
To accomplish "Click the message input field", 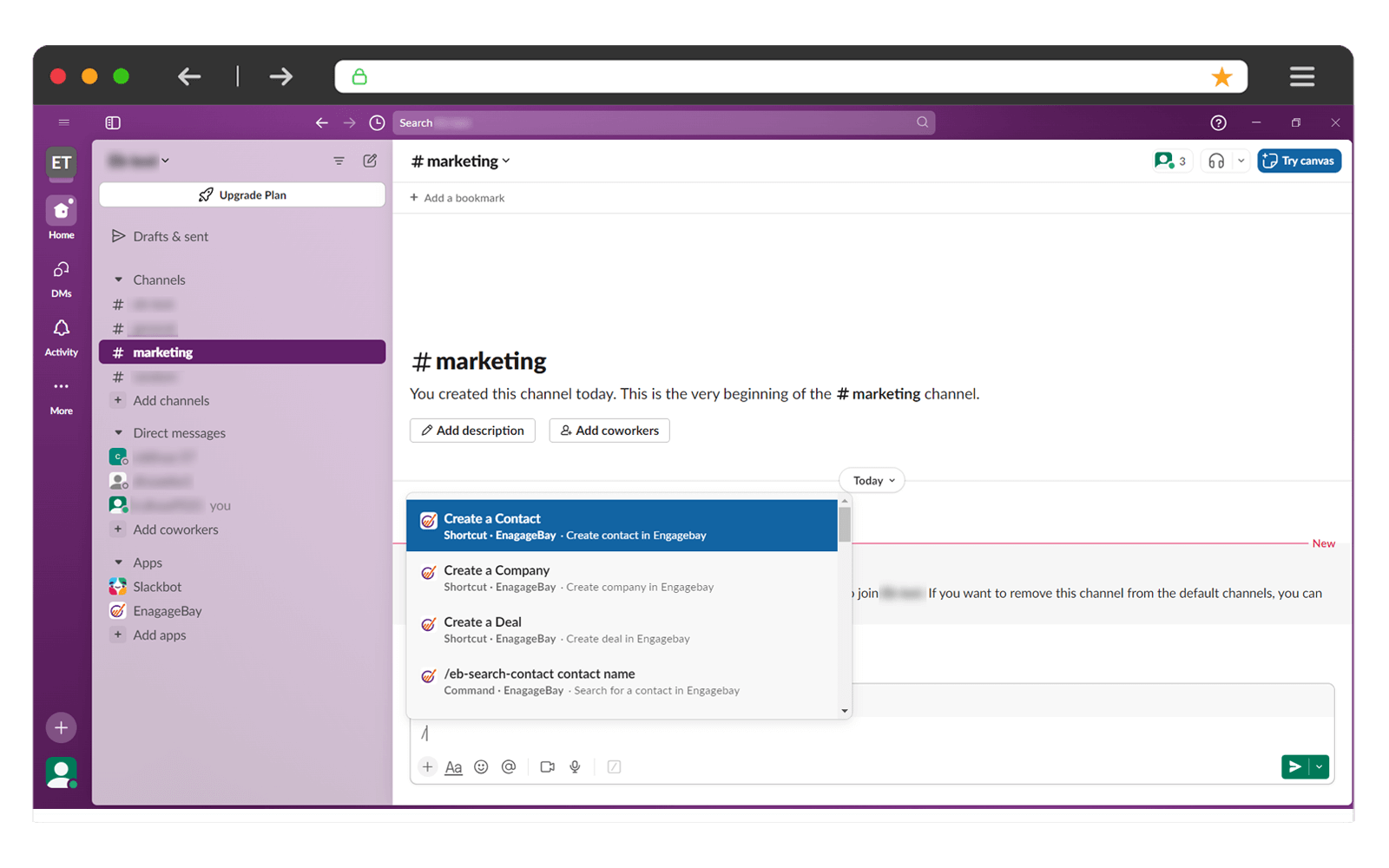I will pos(872,733).
